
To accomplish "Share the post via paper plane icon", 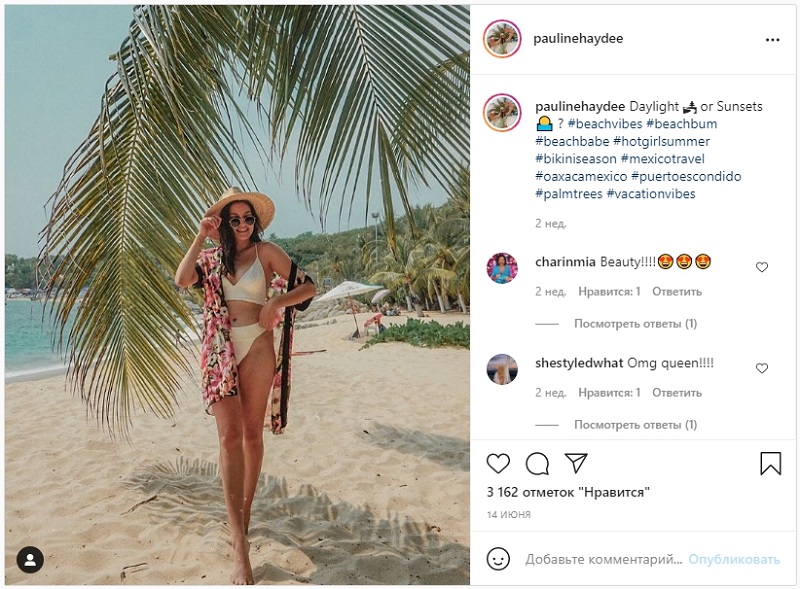I will coord(576,463).
